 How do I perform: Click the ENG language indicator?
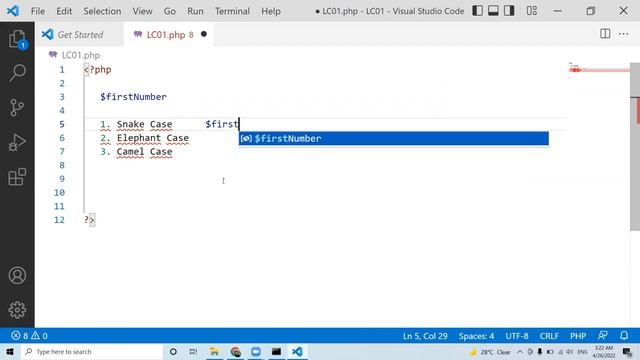coord(582,352)
